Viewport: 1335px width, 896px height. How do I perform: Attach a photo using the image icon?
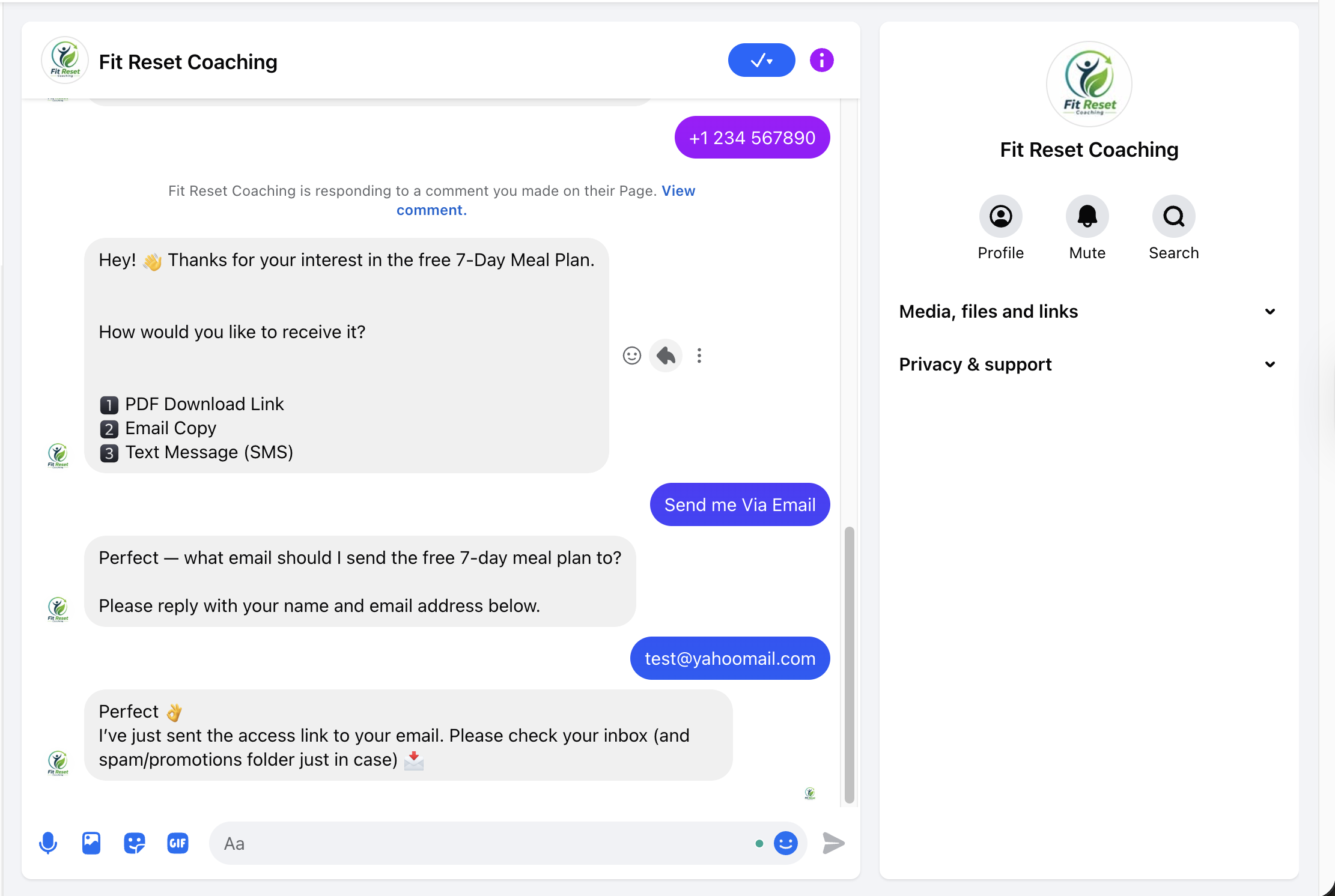(x=91, y=843)
